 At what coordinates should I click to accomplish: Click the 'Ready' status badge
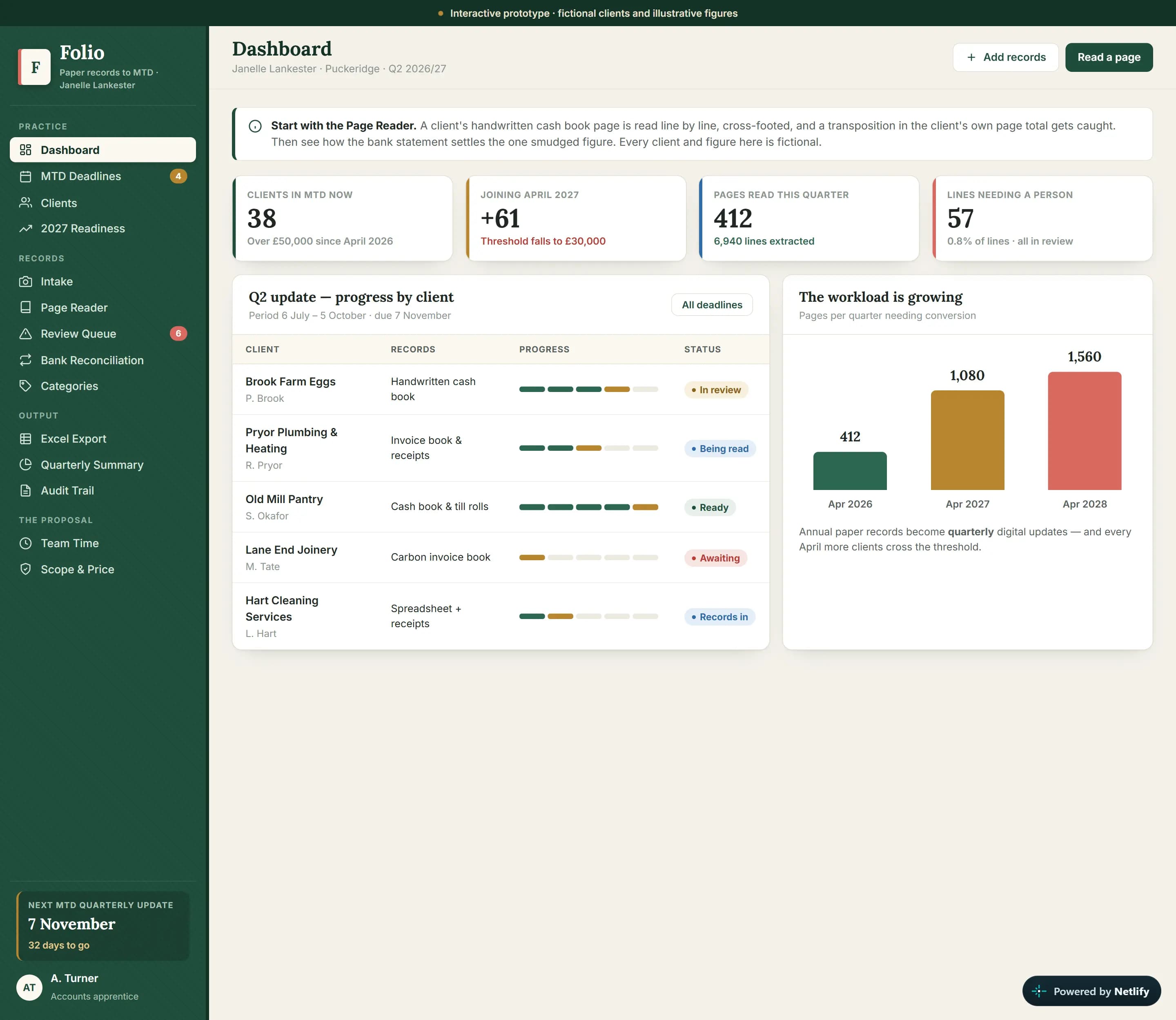710,507
